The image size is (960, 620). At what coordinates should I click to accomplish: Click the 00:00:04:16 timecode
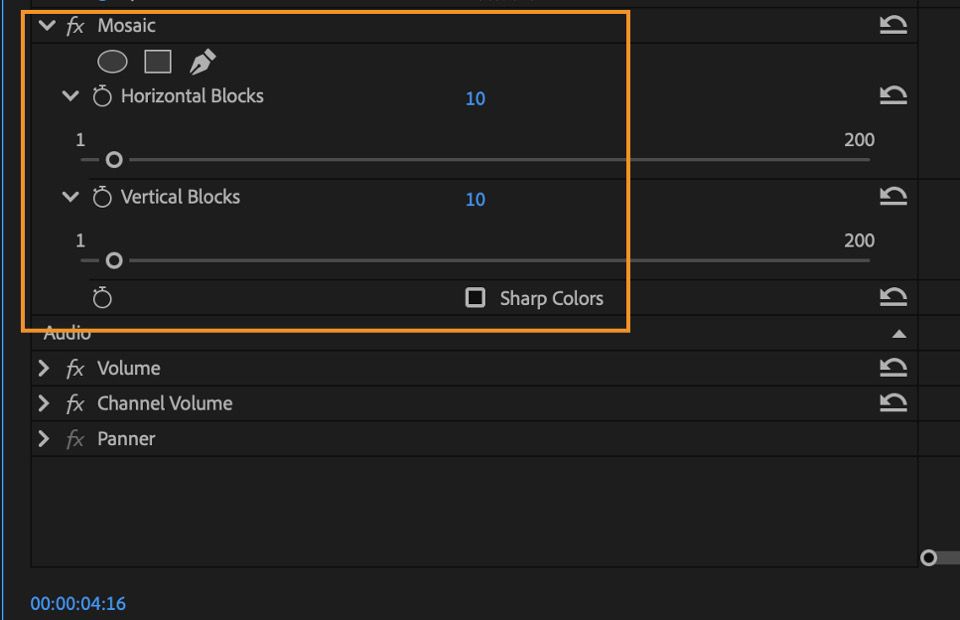pyautogui.click(x=78, y=603)
